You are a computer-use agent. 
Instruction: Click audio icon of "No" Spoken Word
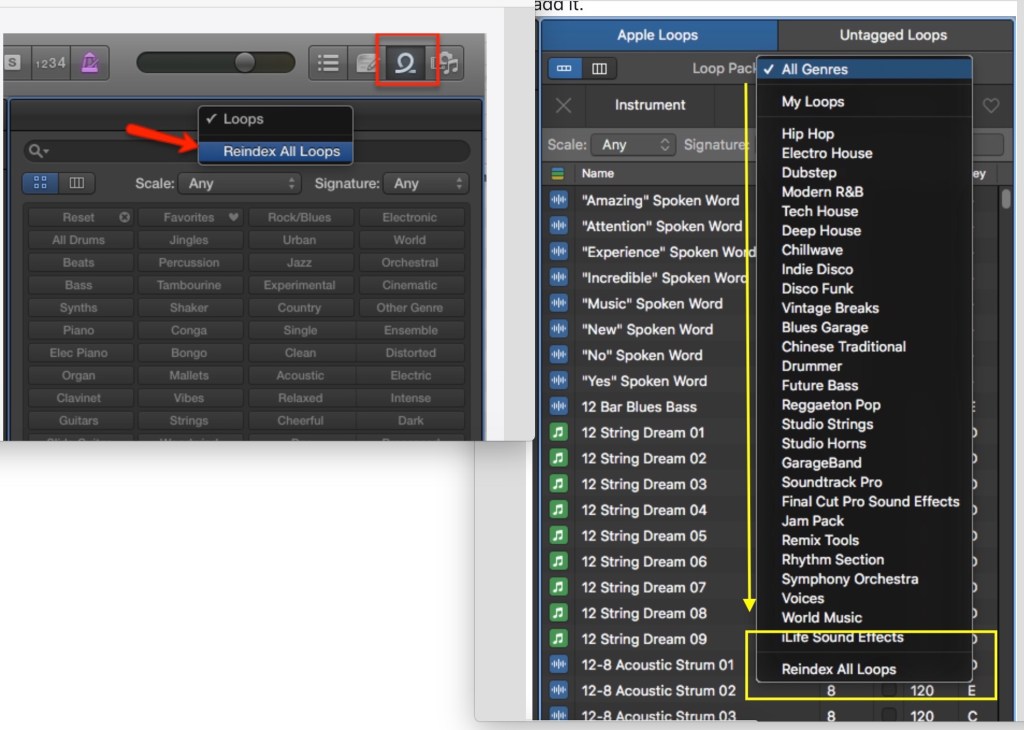(558, 355)
